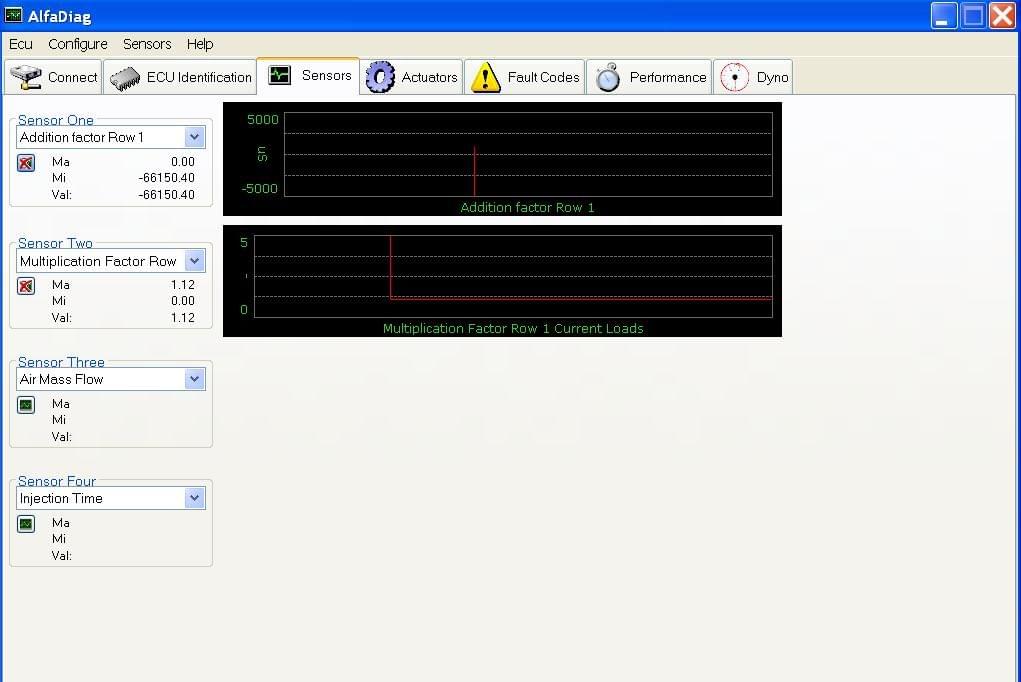Screen dimensions: 1021x682
Task: Select the Sensors tab label
Action: coord(326,76)
